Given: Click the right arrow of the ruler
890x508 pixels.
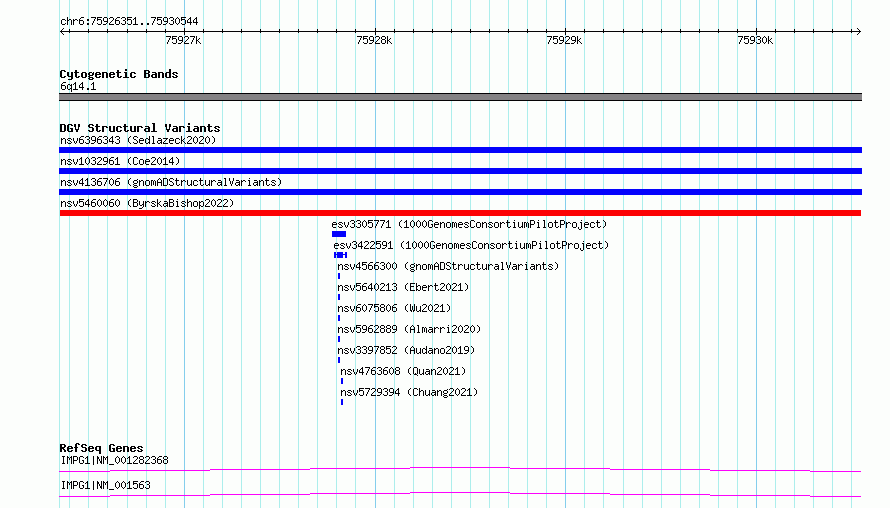Looking at the screenshot, I should [x=858, y=32].
